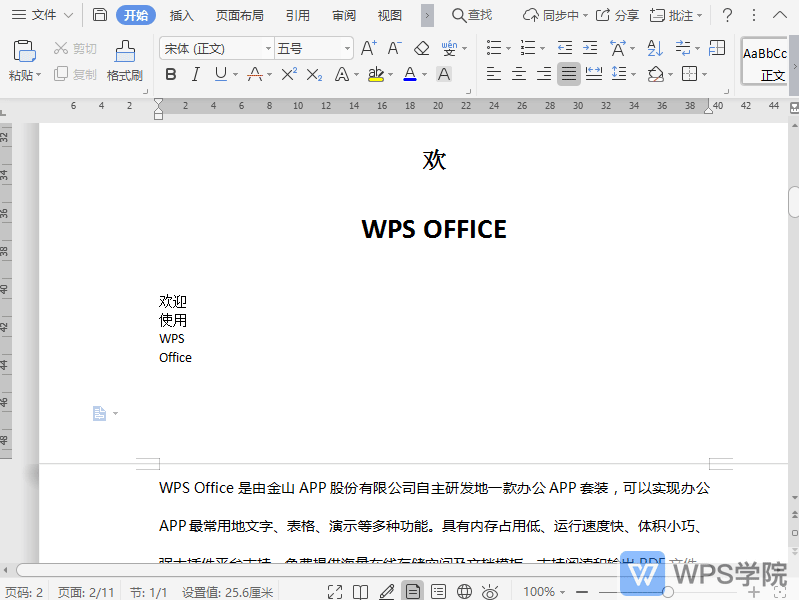Click the Format Painter (格式刷) tool
This screenshot has width=799, height=600.
click(124, 61)
